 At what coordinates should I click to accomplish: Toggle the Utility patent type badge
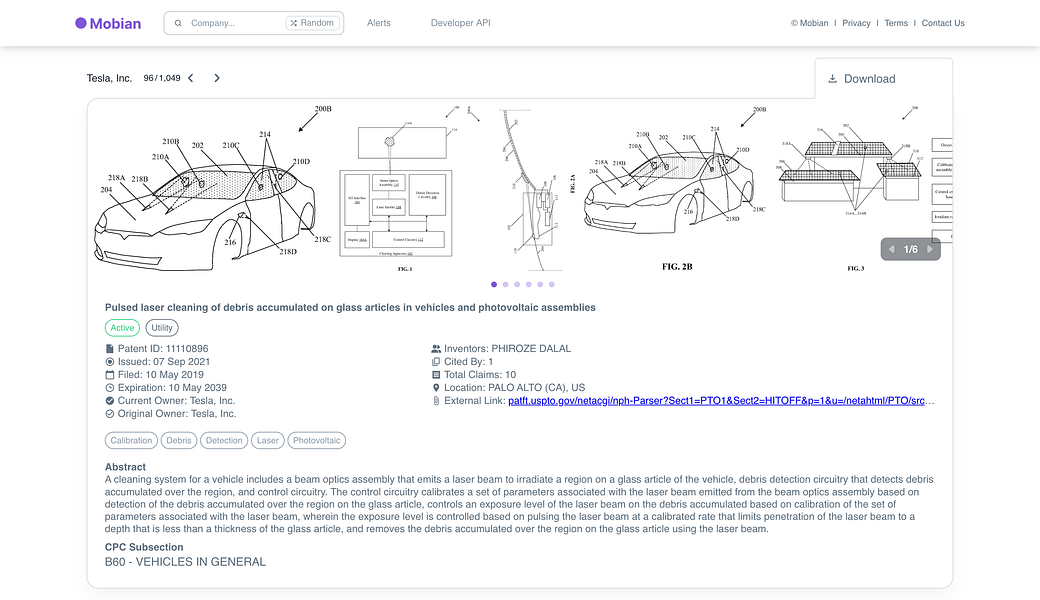(161, 327)
